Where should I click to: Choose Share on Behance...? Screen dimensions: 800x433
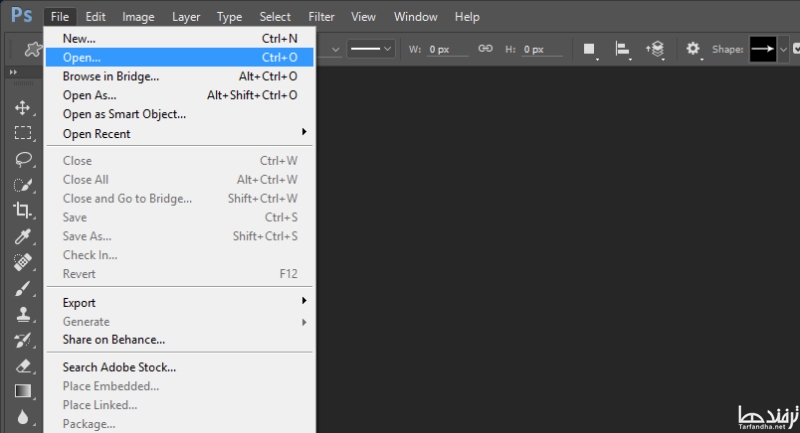pos(180,340)
